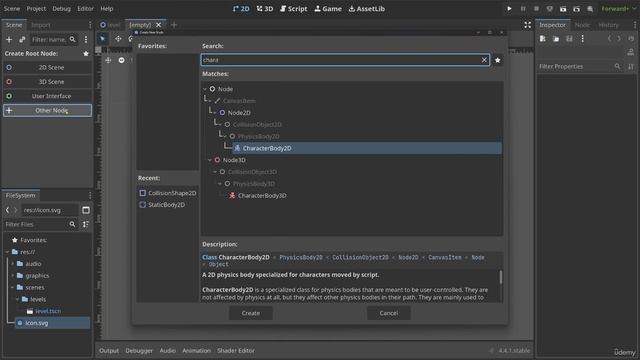This screenshot has height=360, width=640.
Task: Toggle FileSystem split view mode
Action: [86, 210]
